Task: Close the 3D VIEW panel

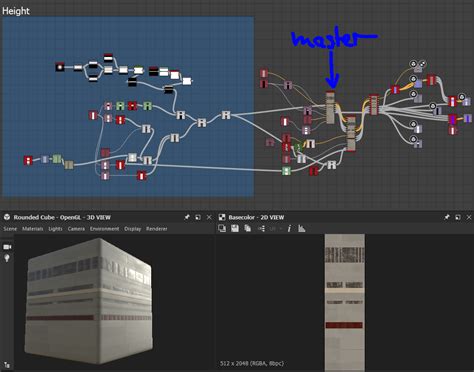Action: click(209, 217)
